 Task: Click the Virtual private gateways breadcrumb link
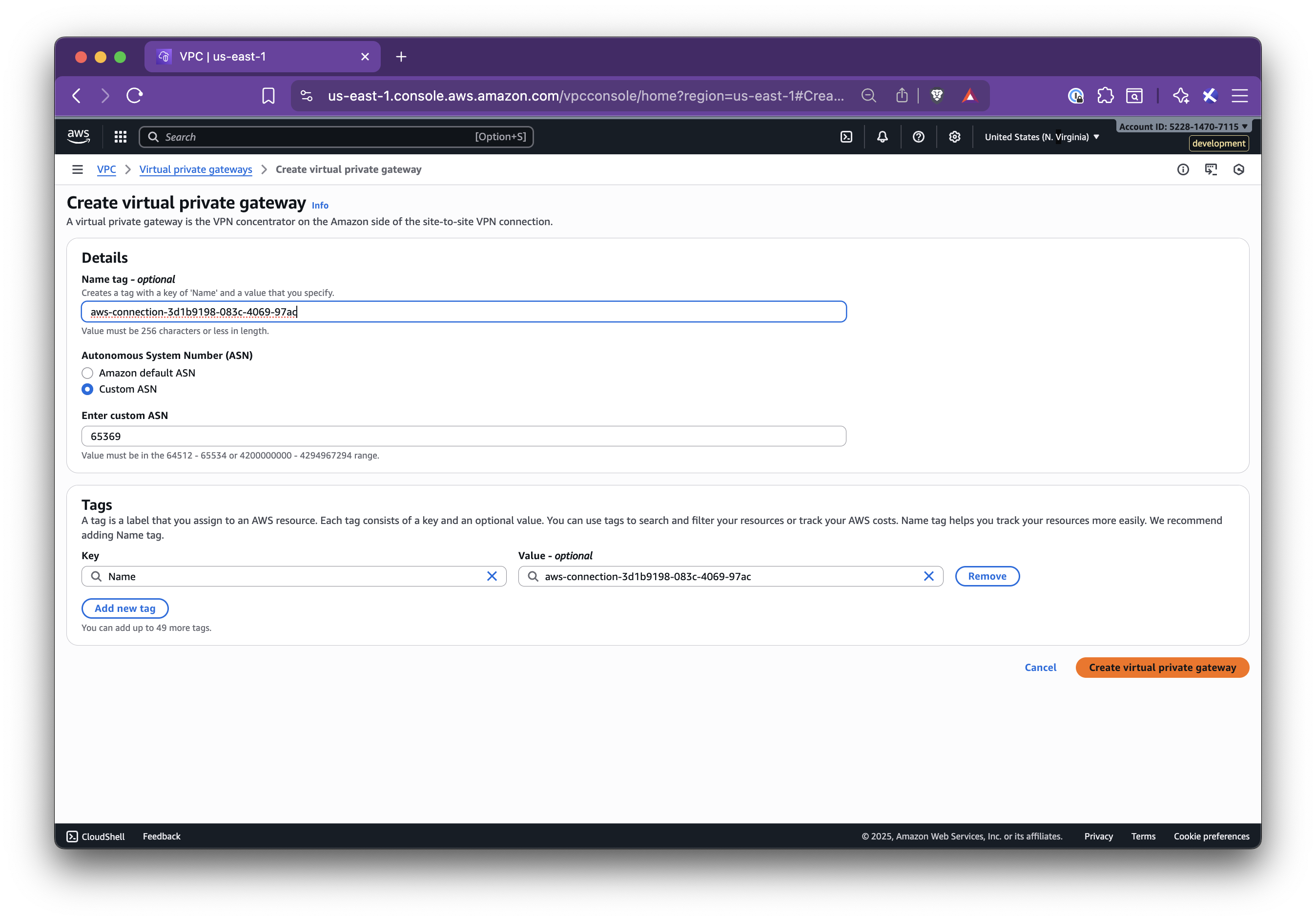click(195, 169)
